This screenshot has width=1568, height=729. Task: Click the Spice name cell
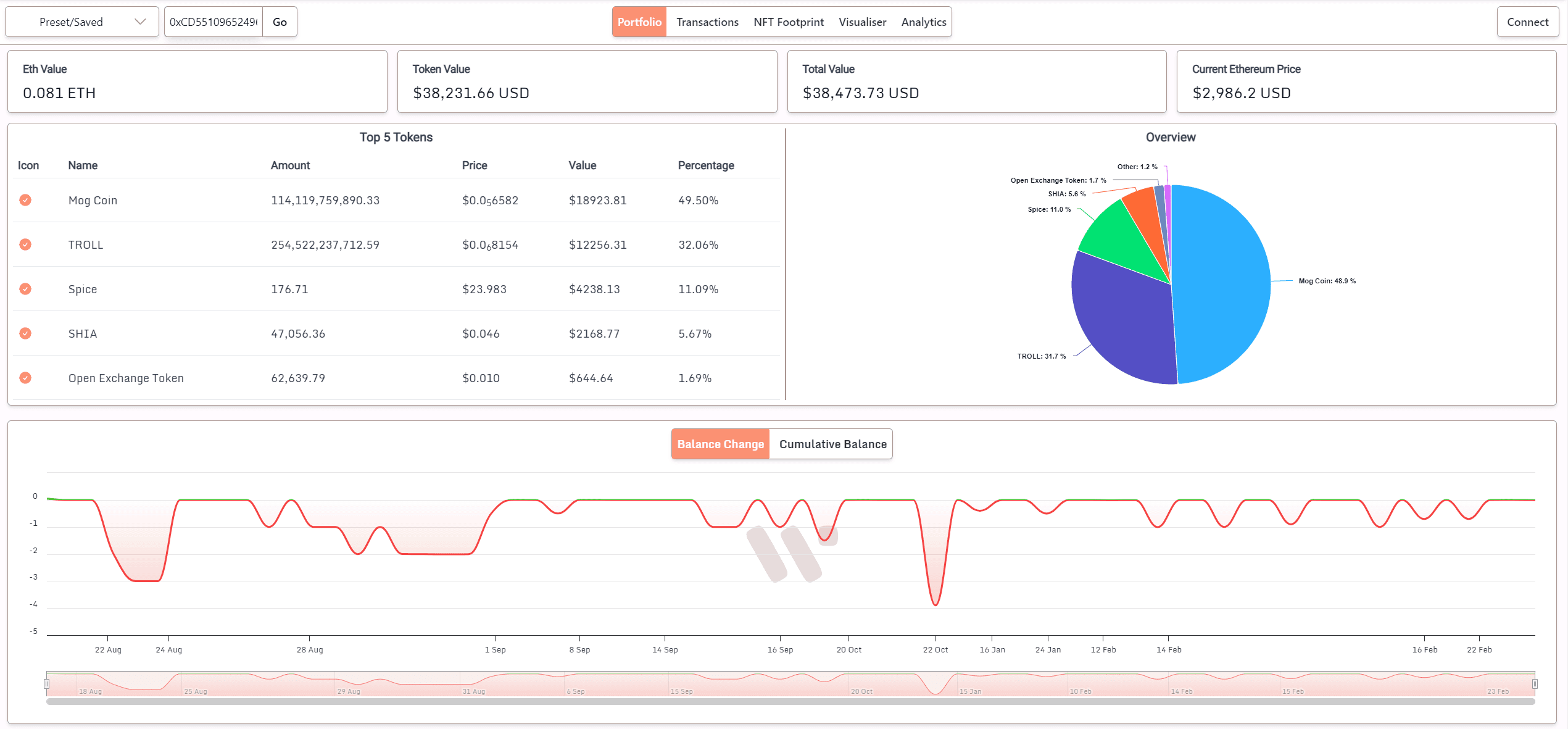coord(83,290)
